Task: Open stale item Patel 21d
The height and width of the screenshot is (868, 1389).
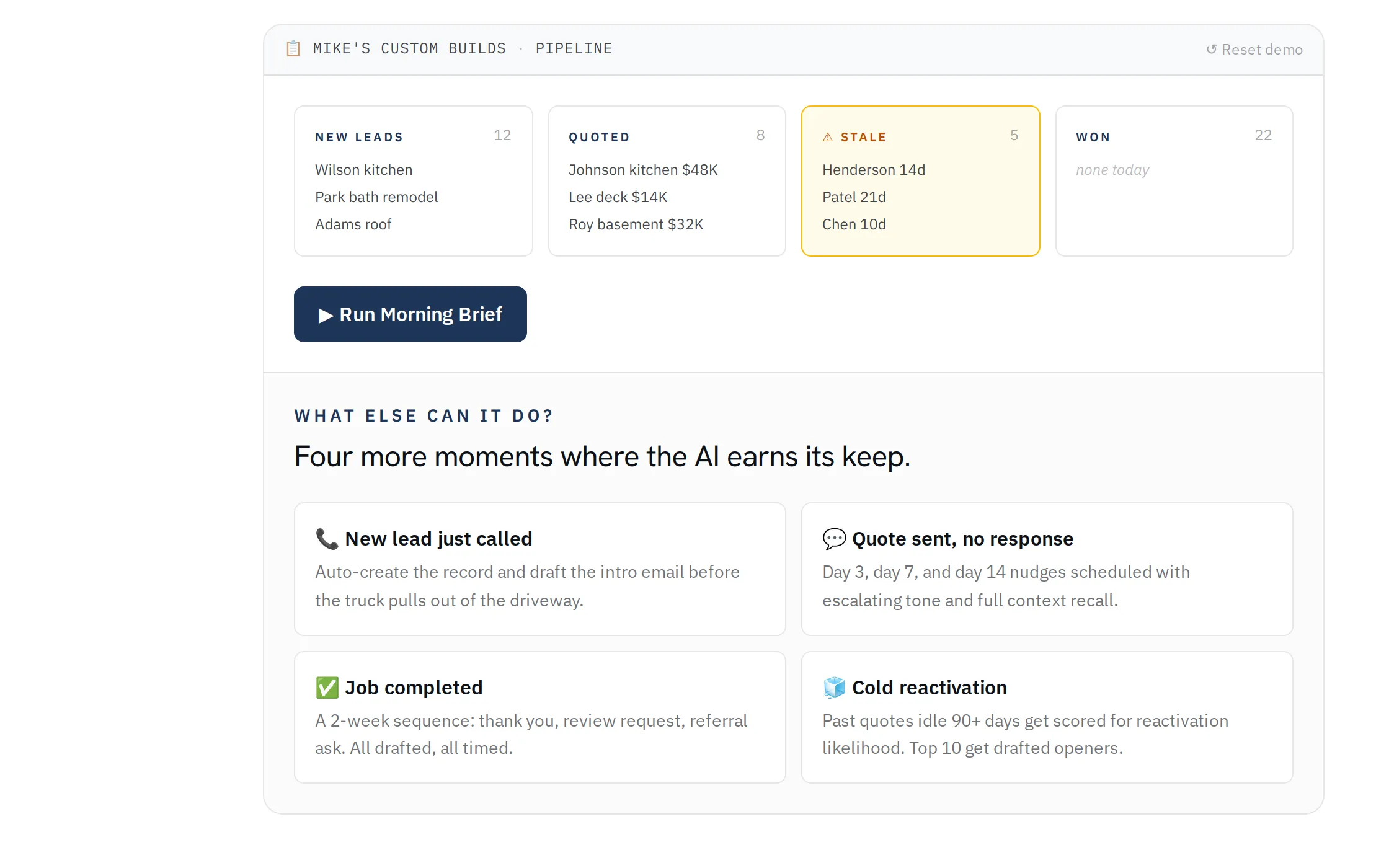Action: point(854,197)
